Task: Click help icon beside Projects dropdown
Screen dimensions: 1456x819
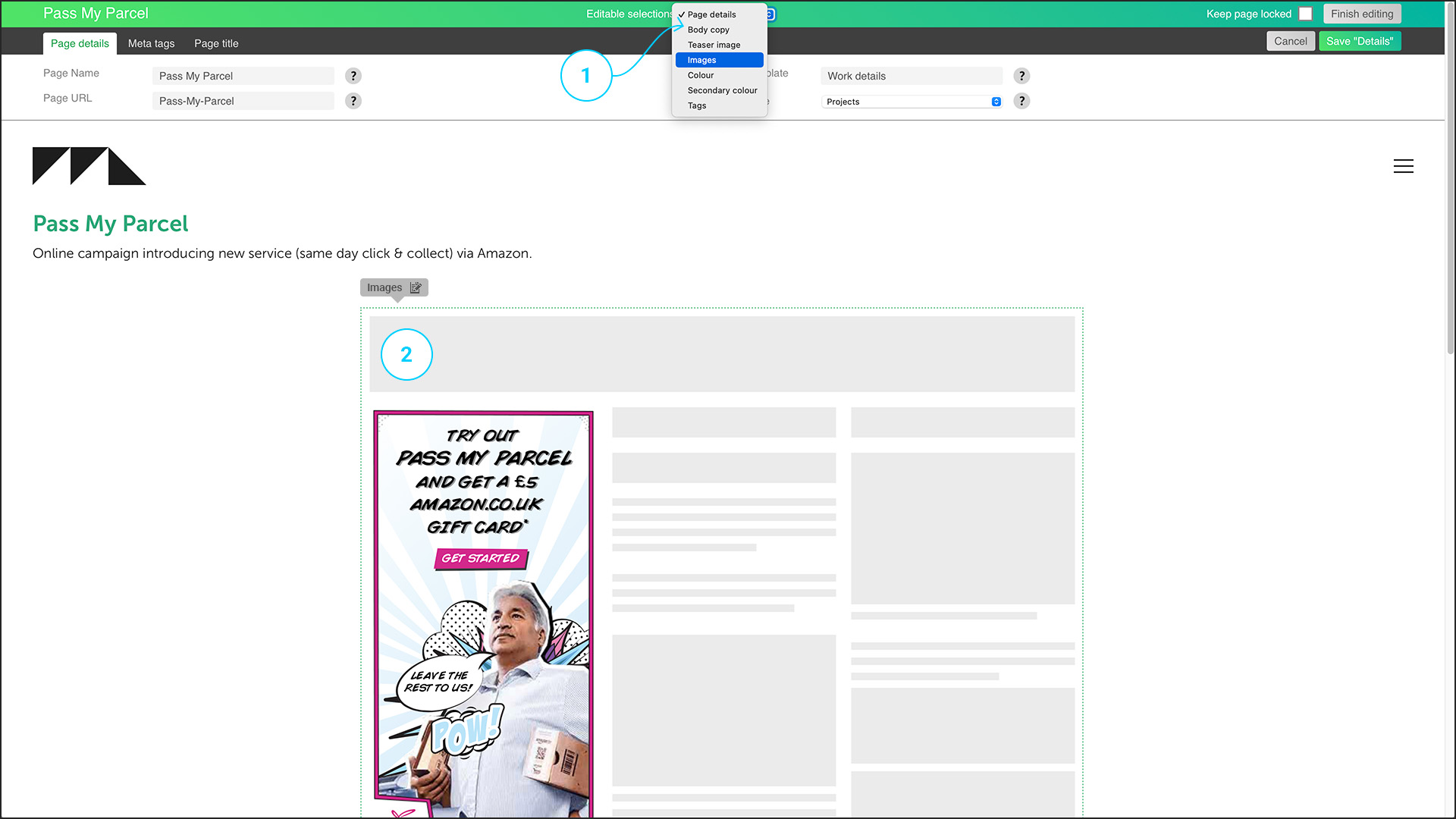Action: coord(1021,101)
